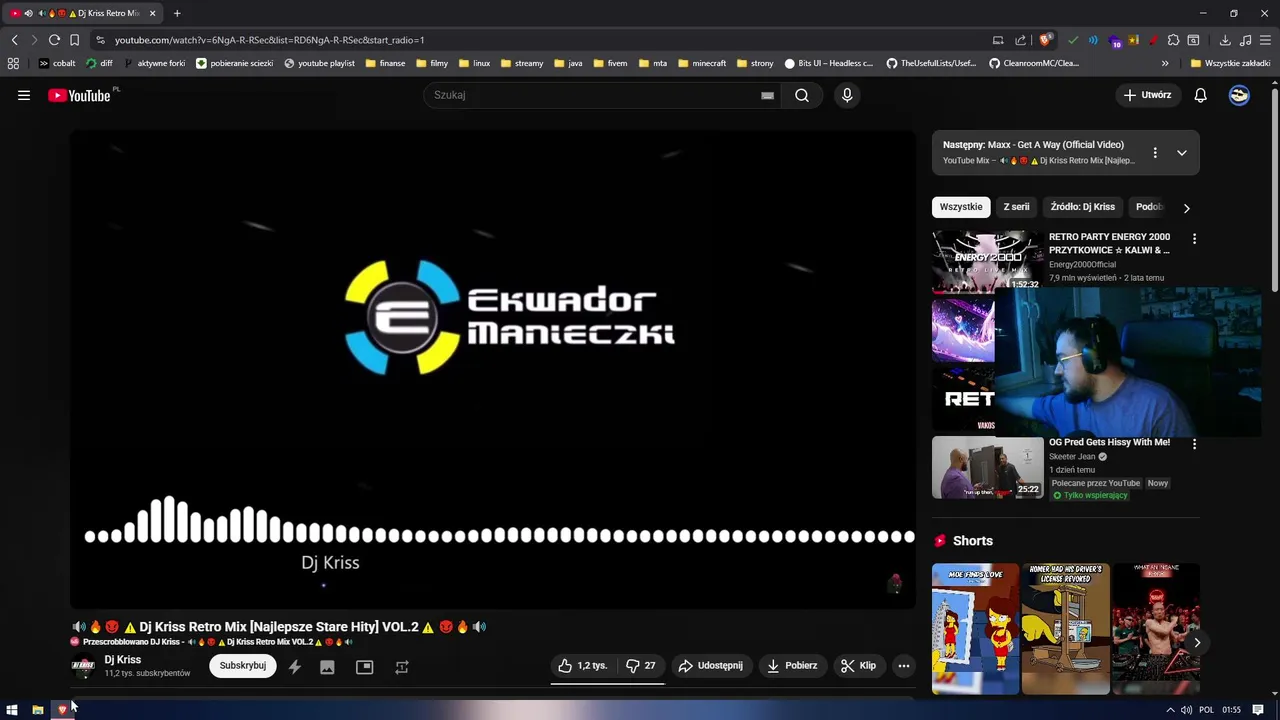1280x720 pixels.
Task: Open a new browser tab
Action: tap(177, 13)
